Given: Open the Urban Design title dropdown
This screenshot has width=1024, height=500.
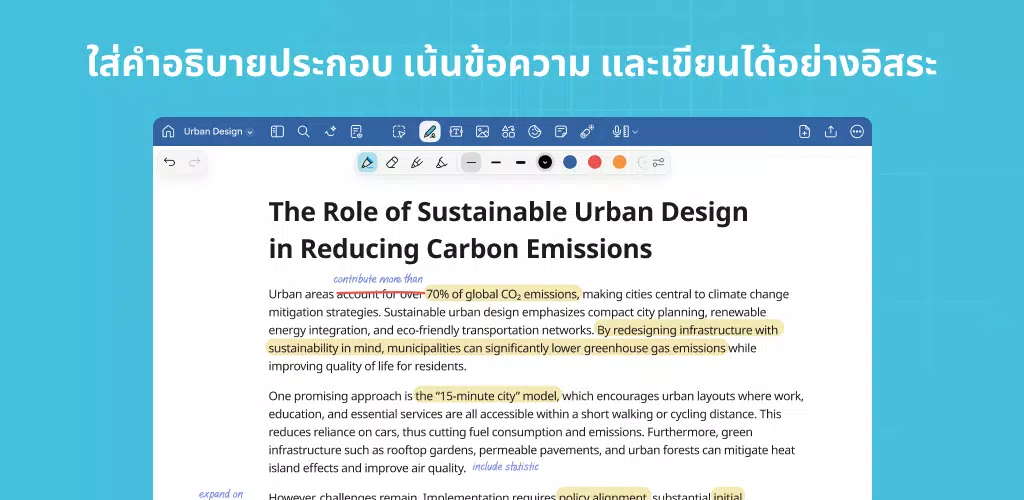Looking at the screenshot, I should coord(218,132).
